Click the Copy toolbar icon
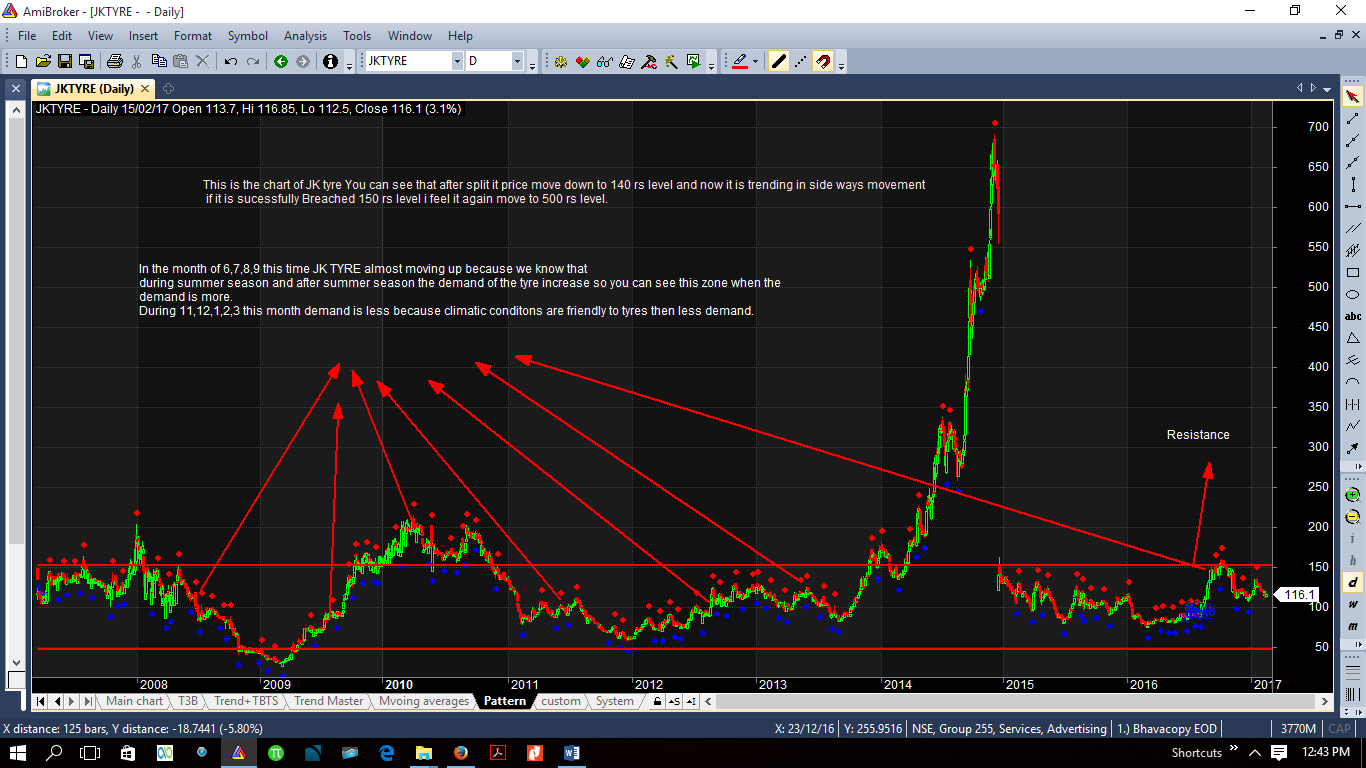 pos(159,61)
